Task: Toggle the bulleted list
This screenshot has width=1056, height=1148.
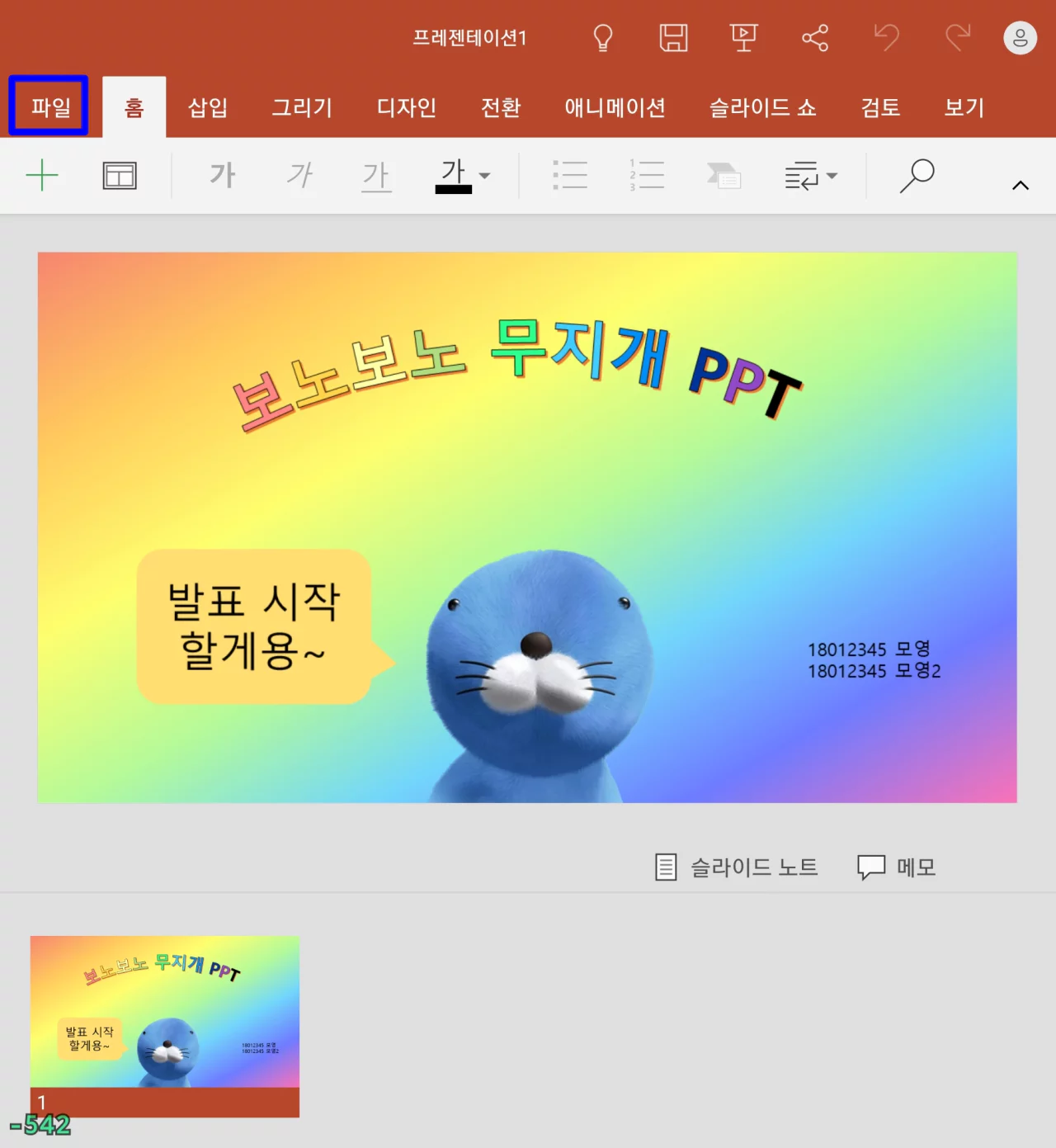Action: pyautogui.click(x=570, y=175)
